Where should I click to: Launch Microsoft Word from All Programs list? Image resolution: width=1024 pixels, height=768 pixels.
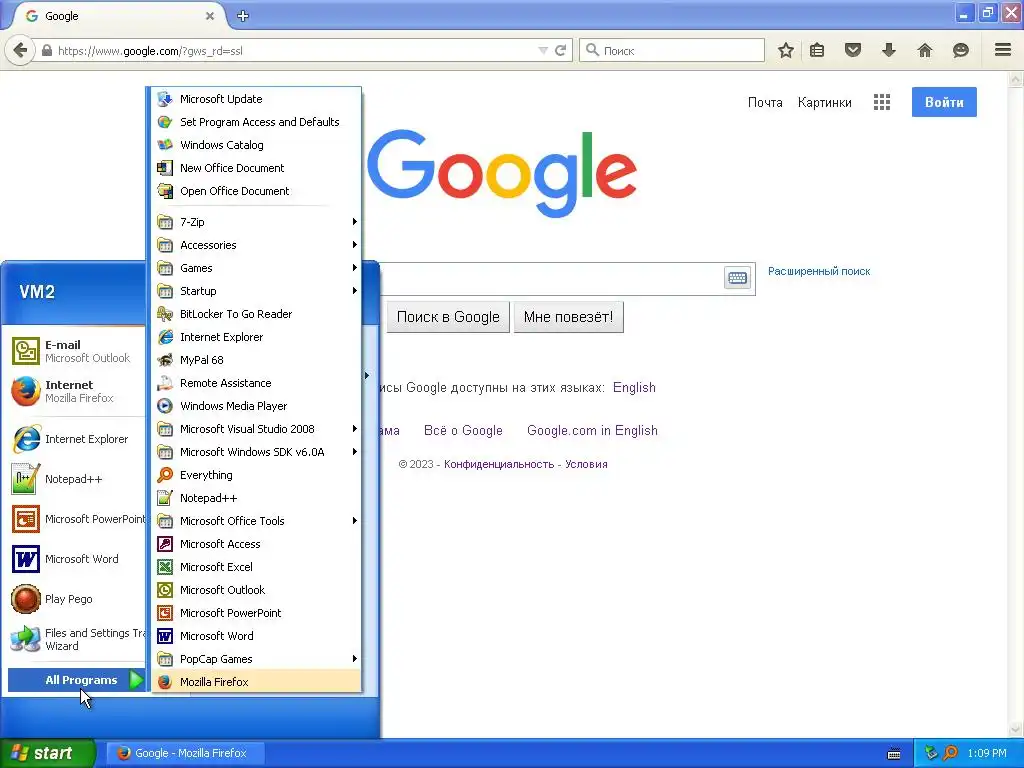pyautogui.click(x=257, y=635)
